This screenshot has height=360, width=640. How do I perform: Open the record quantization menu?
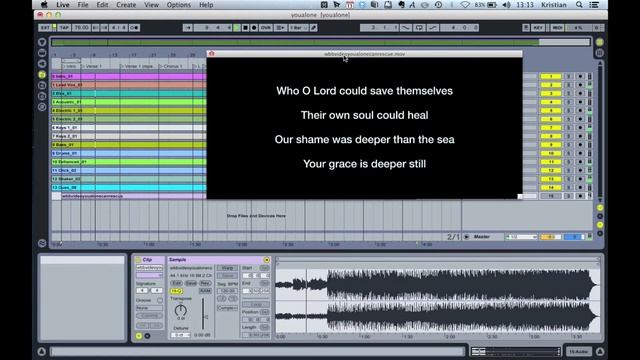(280, 28)
